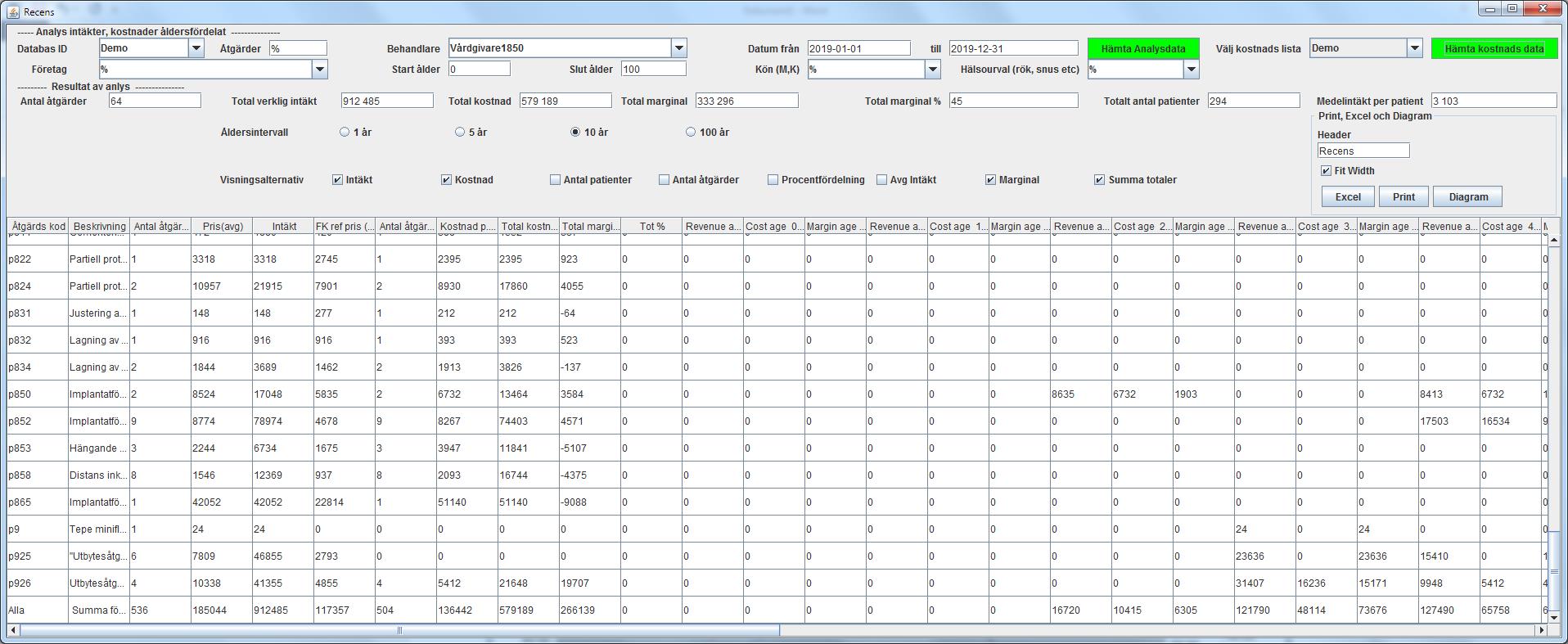Image resolution: width=1568 pixels, height=644 pixels.
Task: Select the 10 år age interval
Action: coord(575,132)
